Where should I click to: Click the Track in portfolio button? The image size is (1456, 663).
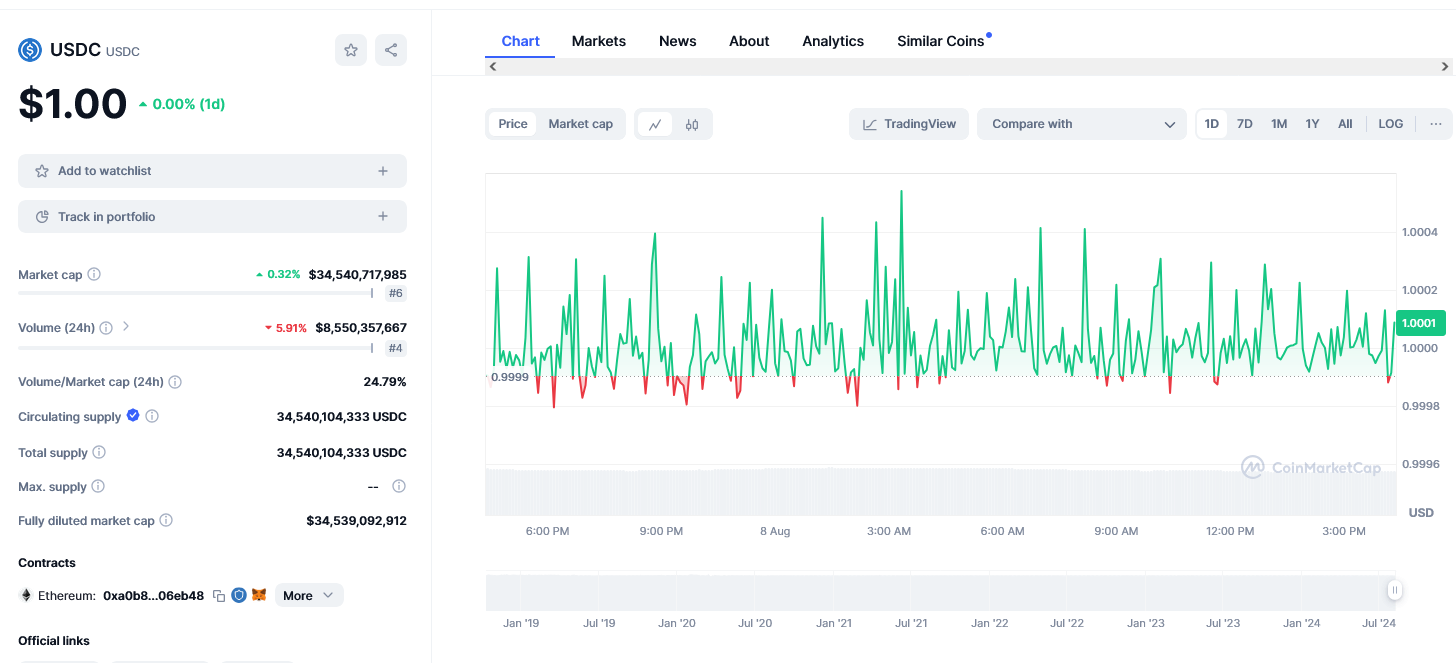pos(212,217)
